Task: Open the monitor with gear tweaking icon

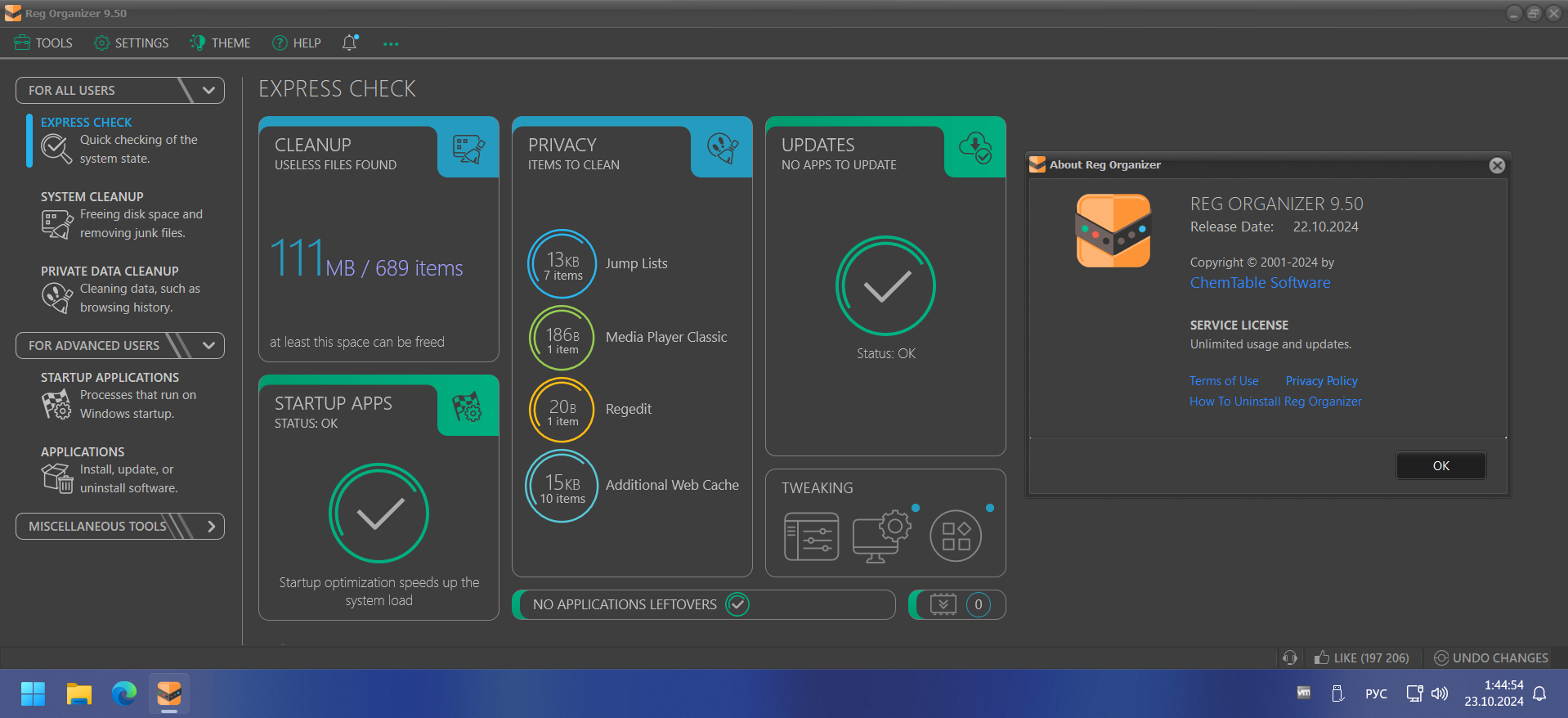Action: tap(881, 536)
